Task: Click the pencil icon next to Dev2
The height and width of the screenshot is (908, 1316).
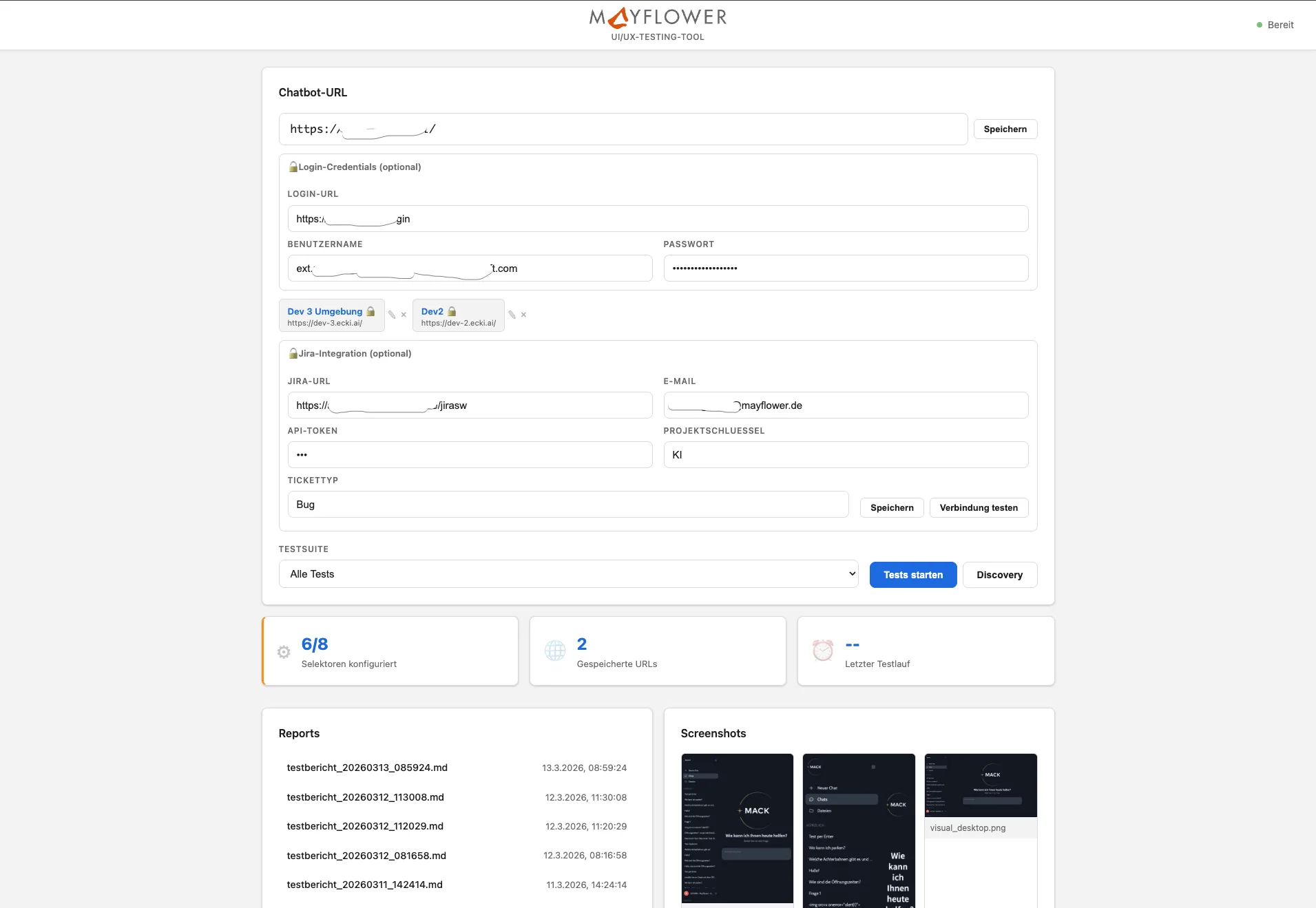Action: pos(512,315)
